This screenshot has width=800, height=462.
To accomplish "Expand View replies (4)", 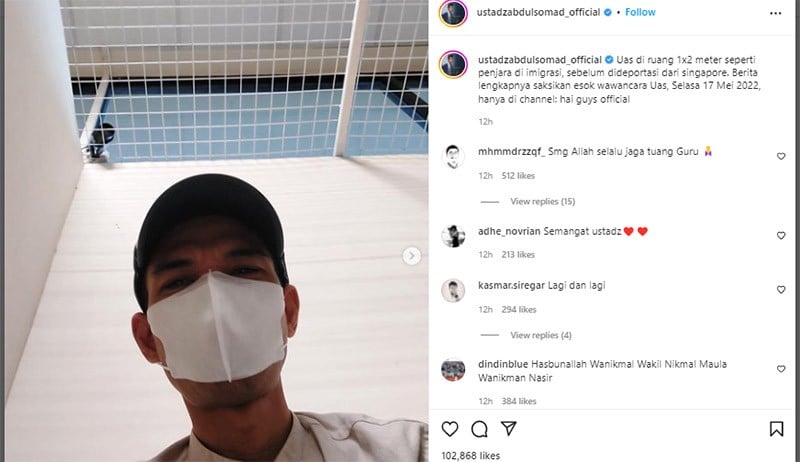I will coord(541,335).
